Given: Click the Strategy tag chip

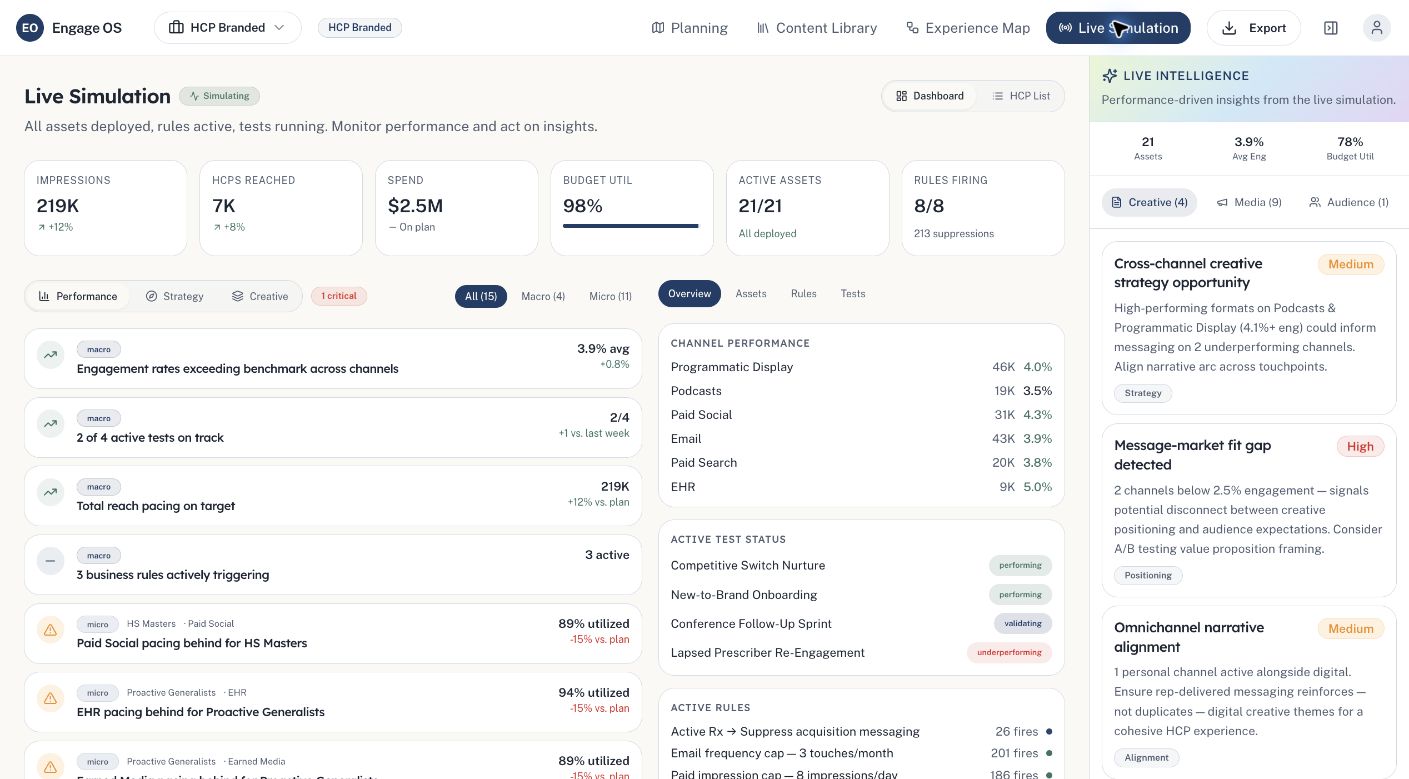Looking at the screenshot, I should click(1143, 393).
